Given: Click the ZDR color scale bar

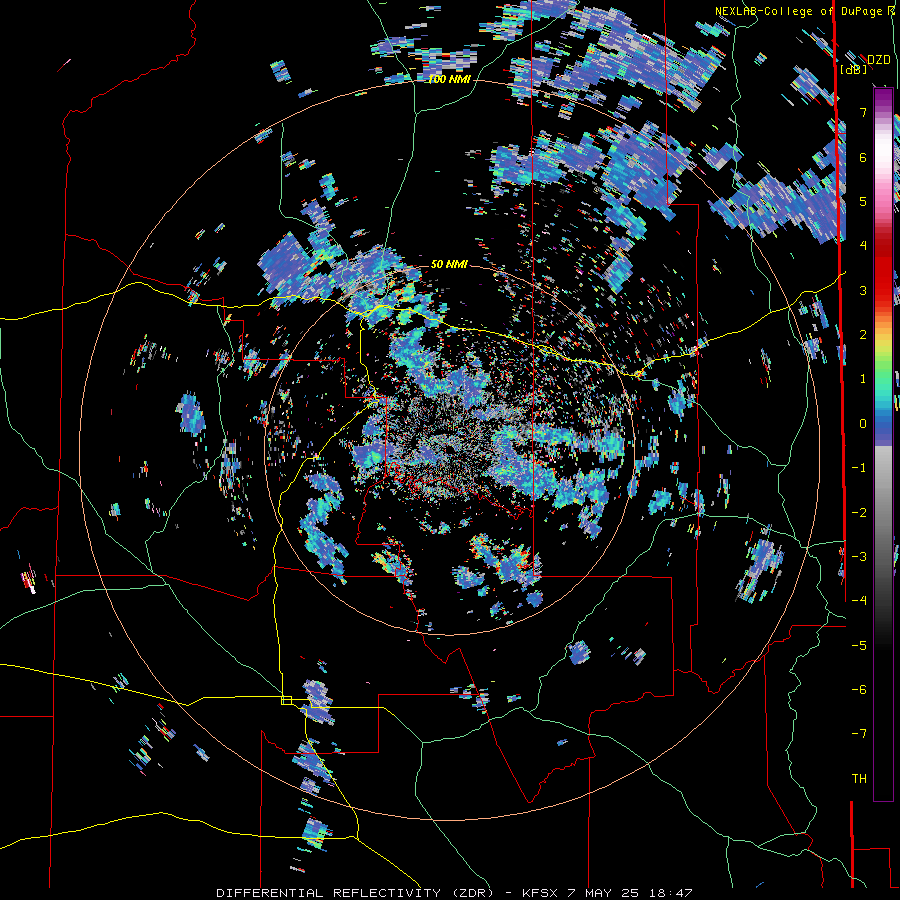Looking at the screenshot, I should [883, 444].
